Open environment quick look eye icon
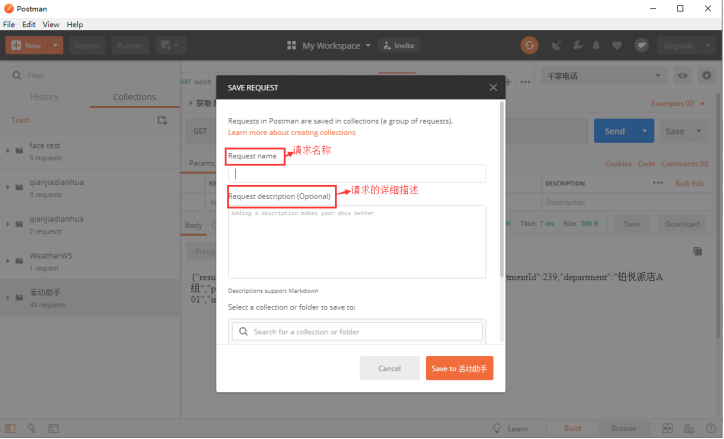The height and width of the screenshot is (439, 724). [682, 76]
